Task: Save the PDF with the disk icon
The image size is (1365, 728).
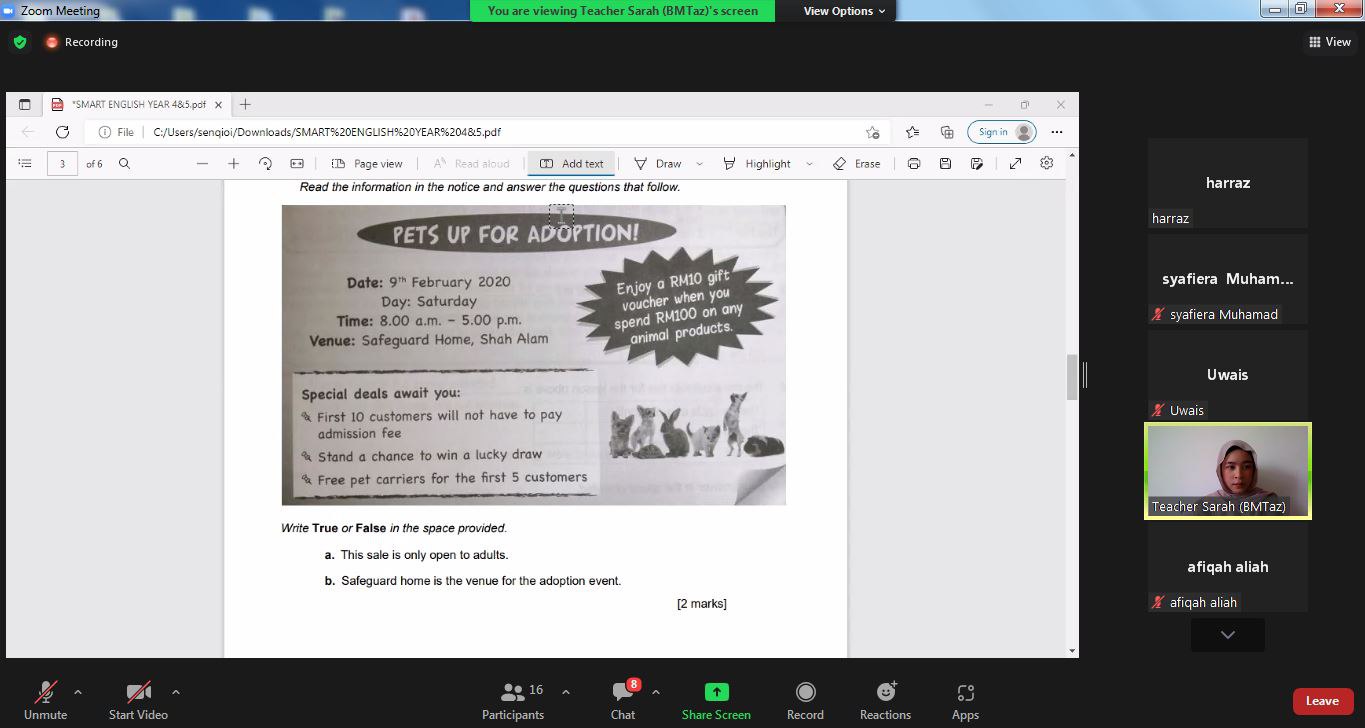Action: pyautogui.click(x=945, y=164)
